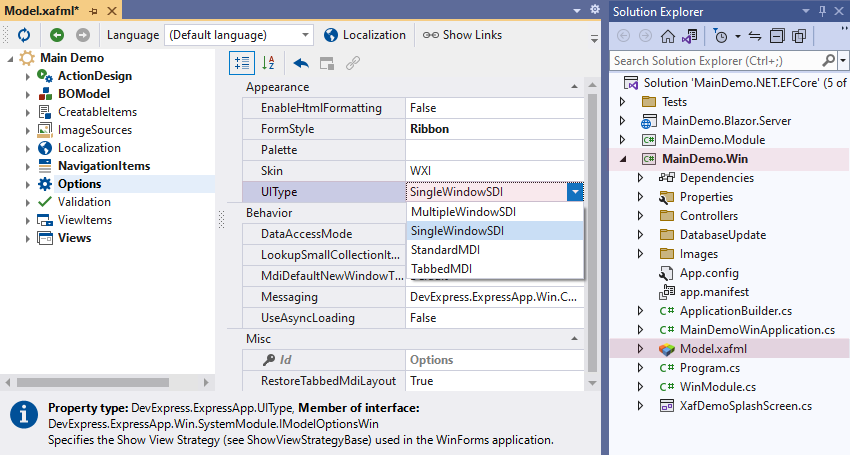
Task: Click Sync with Active Document icon
Action: pyautogui.click(x=755, y=36)
